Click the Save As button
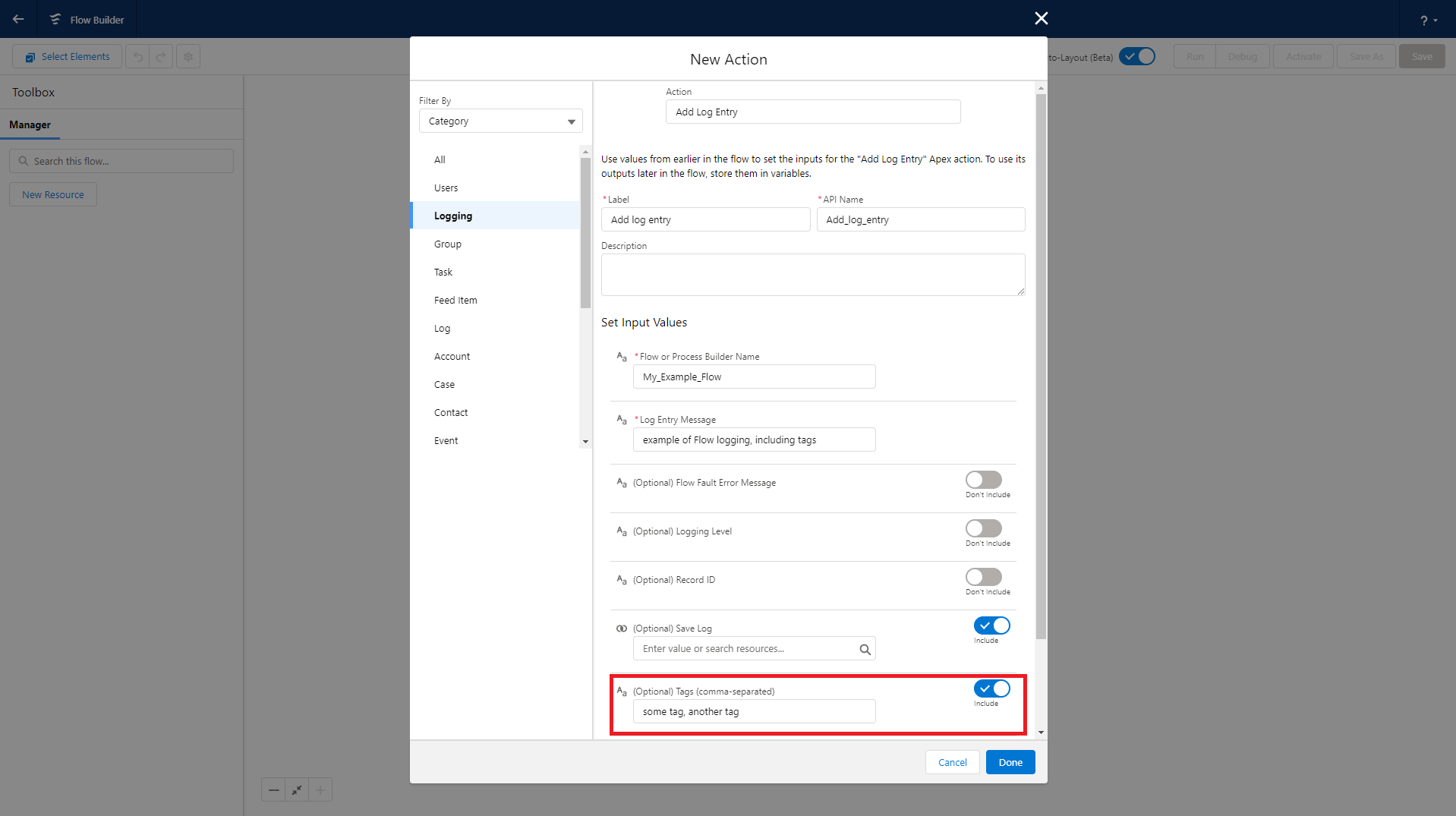Screen dimensions: 1456x816 [x=1366, y=56]
